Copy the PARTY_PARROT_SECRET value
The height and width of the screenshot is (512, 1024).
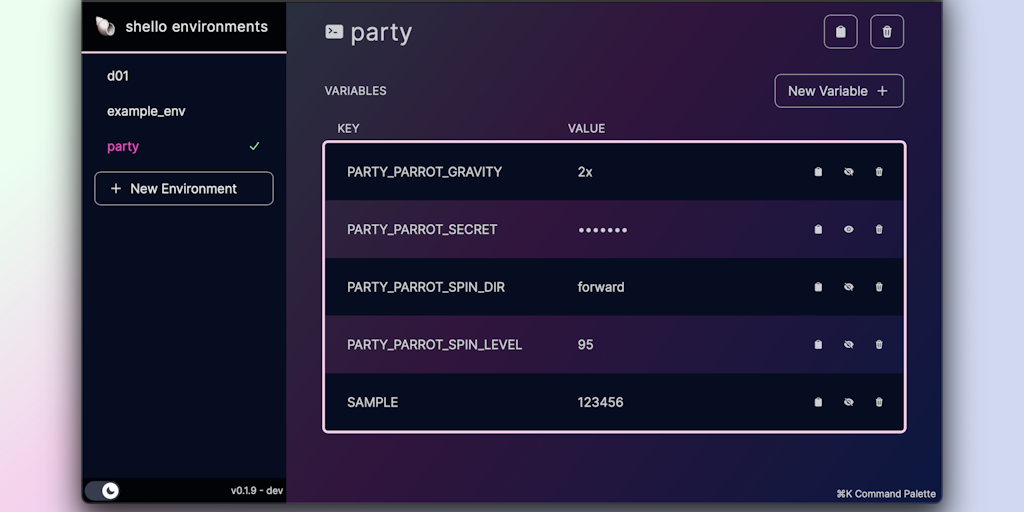pyautogui.click(x=818, y=230)
